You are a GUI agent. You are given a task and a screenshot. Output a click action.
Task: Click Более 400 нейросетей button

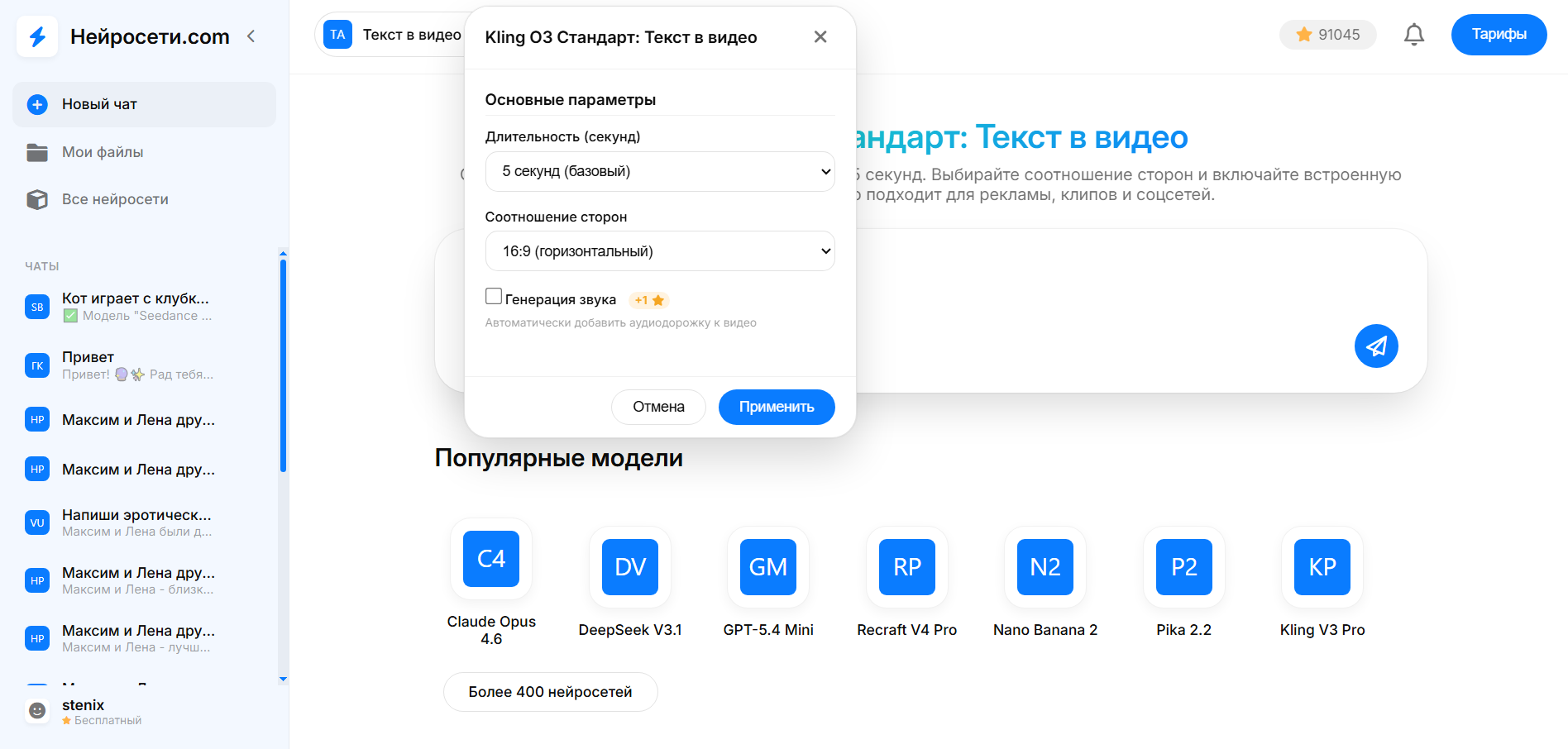tap(550, 692)
